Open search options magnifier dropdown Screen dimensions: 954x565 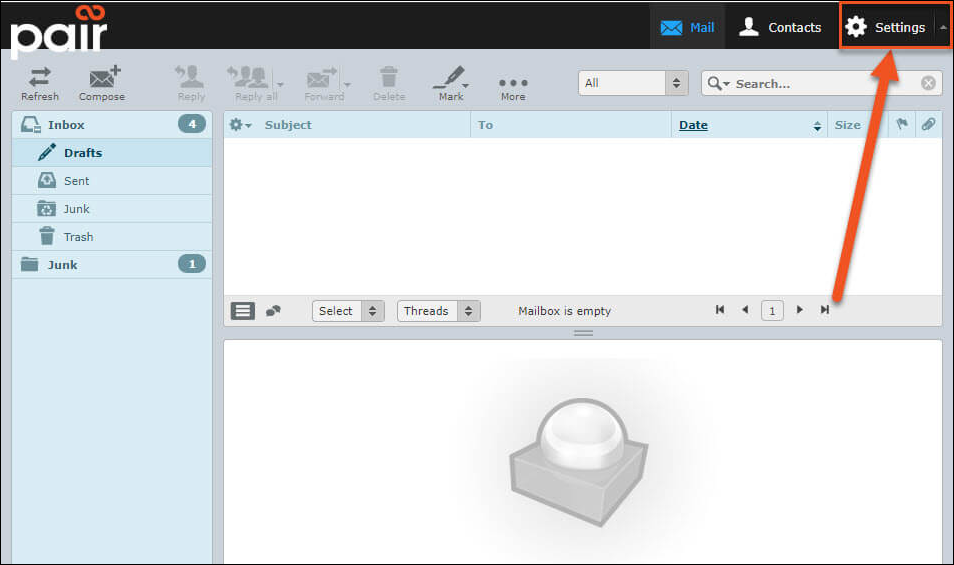[718, 83]
